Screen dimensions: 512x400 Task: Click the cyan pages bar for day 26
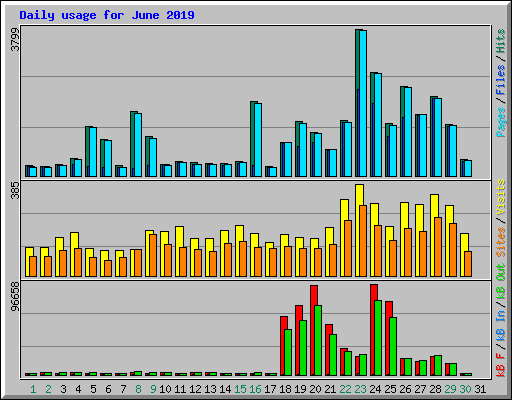point(408,132)
